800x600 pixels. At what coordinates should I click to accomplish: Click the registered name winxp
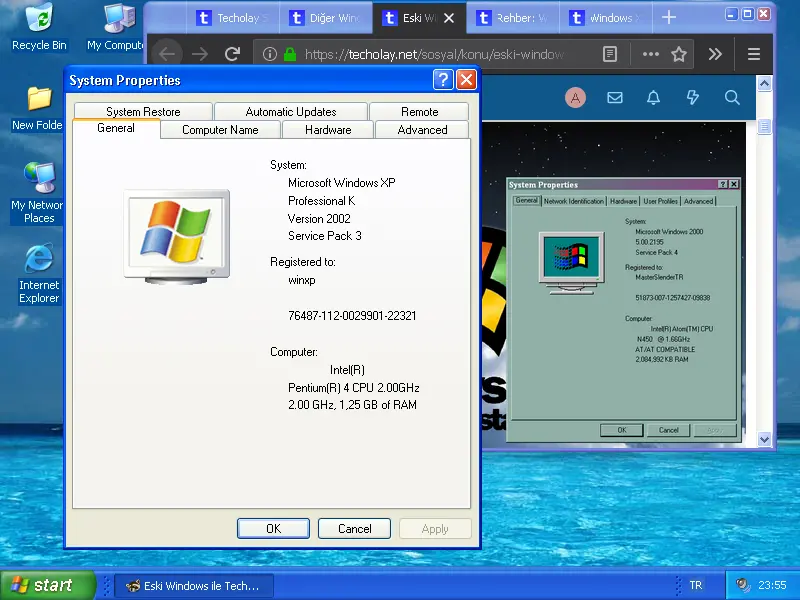pos(302,280)
